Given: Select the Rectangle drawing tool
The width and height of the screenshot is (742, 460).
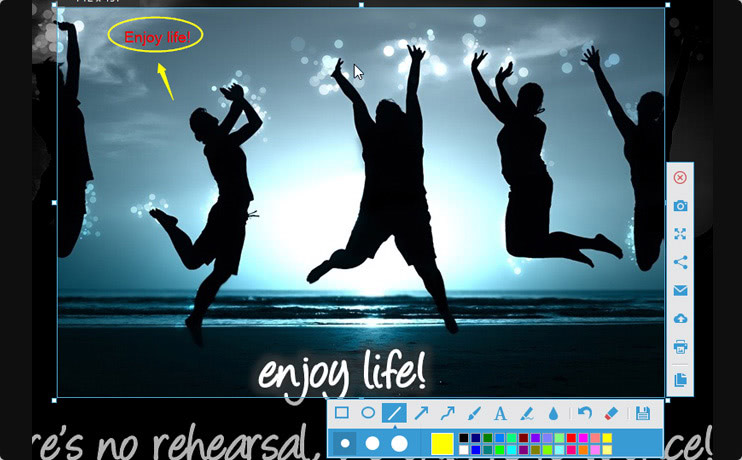Looking at the screenshot, I should 342,413.
